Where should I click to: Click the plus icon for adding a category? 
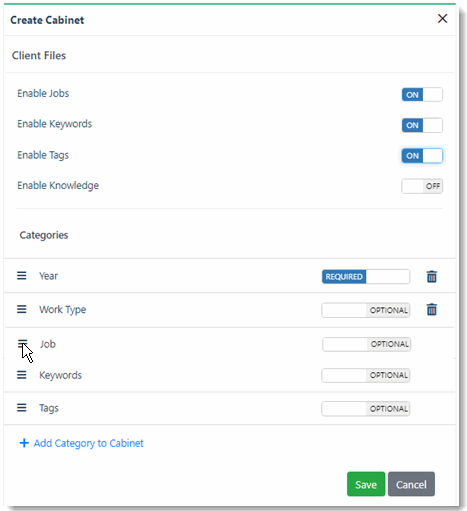pos(24,443)
